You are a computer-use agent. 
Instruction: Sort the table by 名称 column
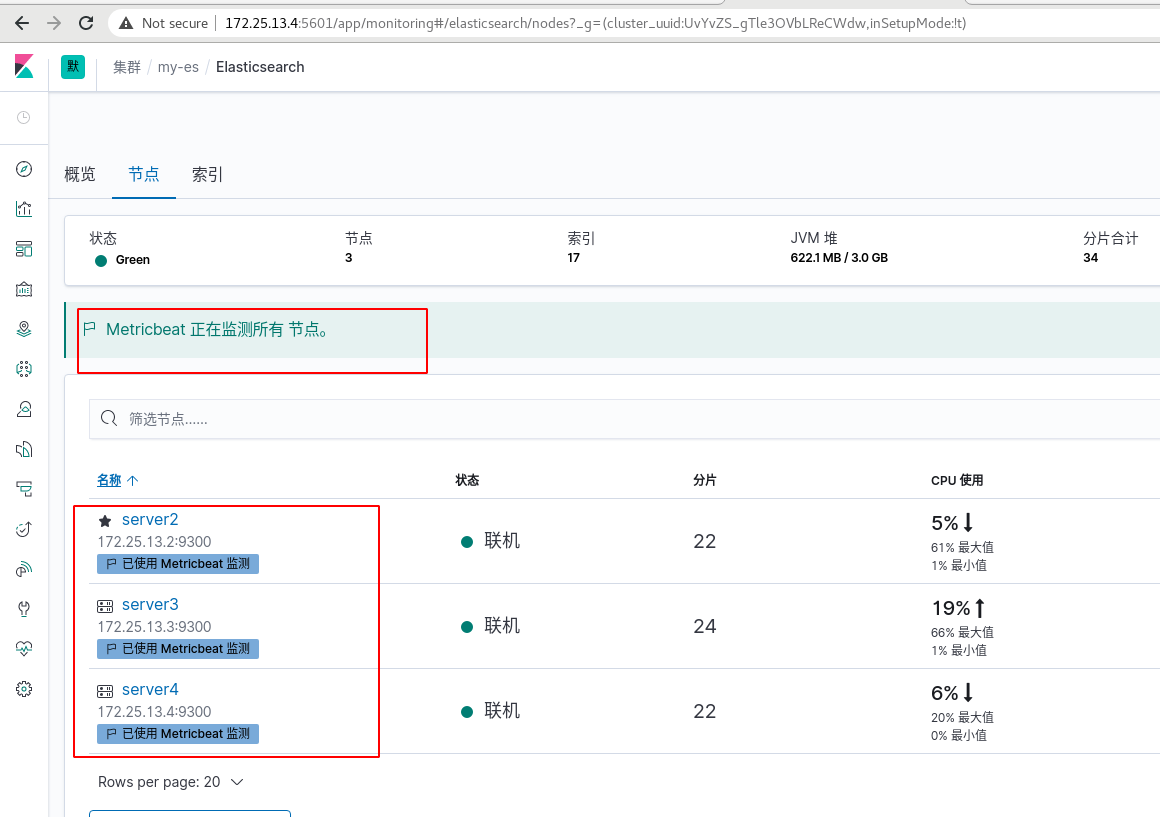click(x=118, y=480)
